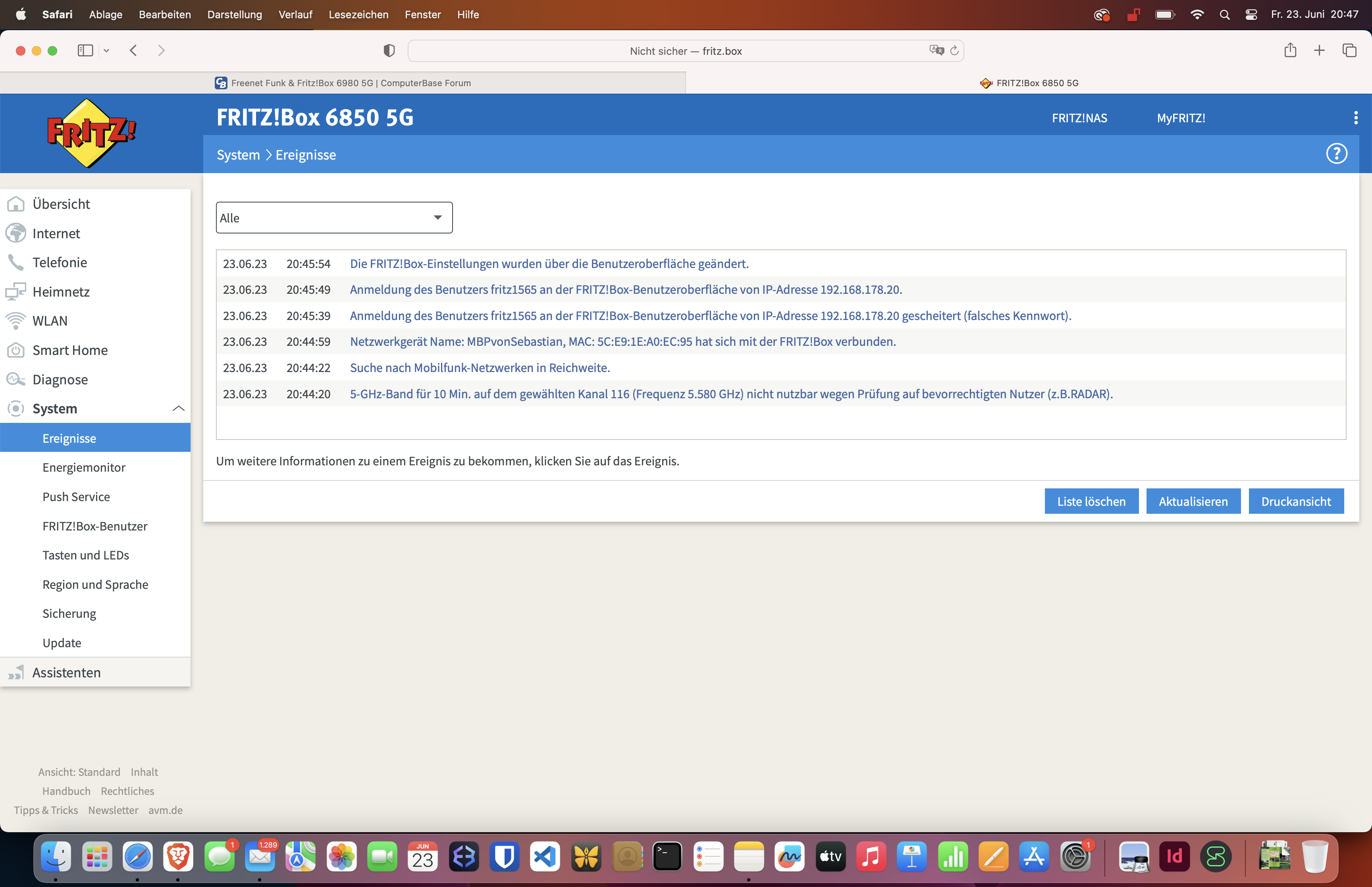
Task: Open Safari tab overview icon
Action: pos(1349,51)
